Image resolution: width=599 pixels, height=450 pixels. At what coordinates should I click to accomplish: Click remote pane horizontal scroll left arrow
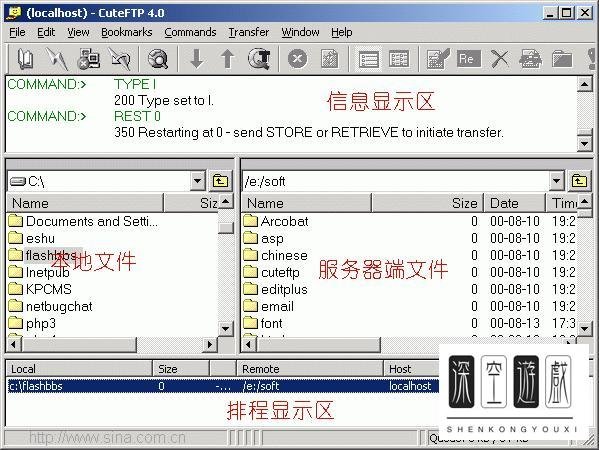tap(249, 345)
